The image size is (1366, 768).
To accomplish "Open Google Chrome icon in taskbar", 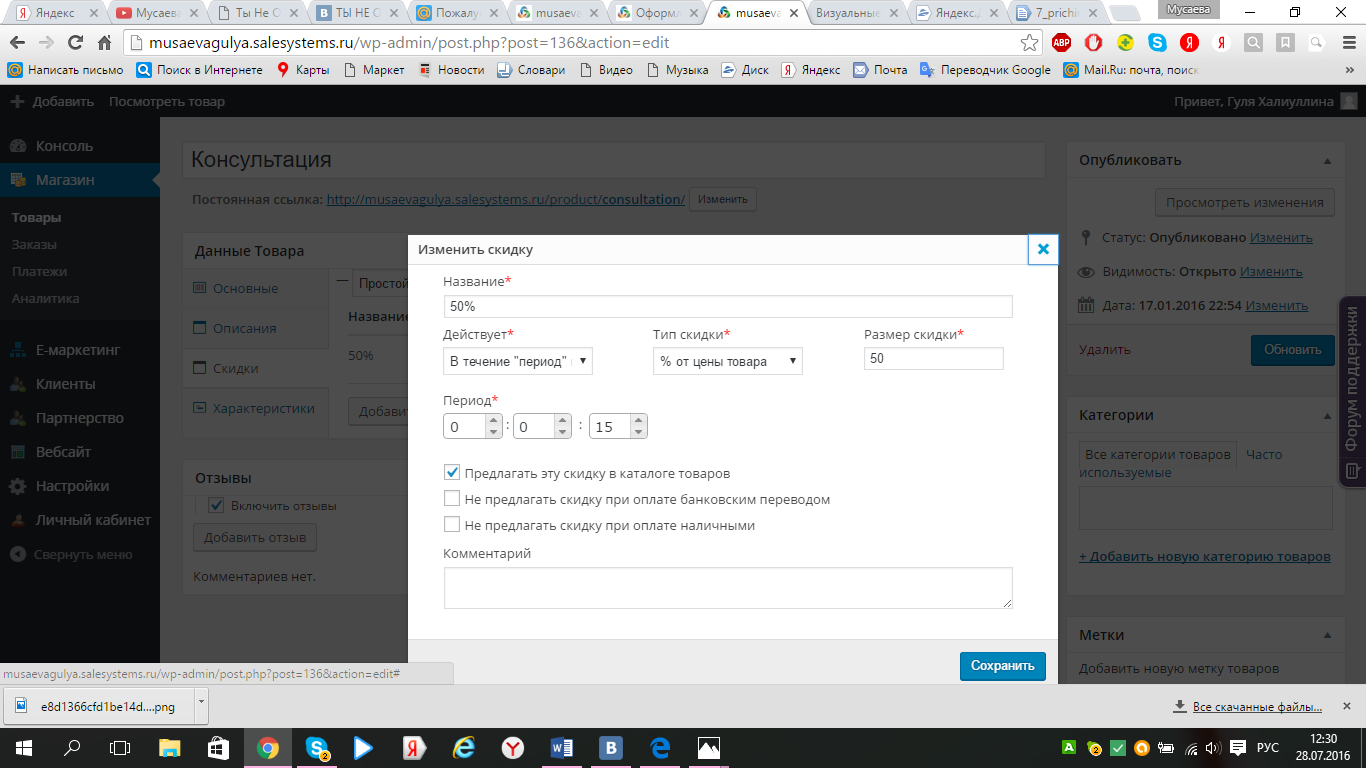I will click(x=267, y=748).
